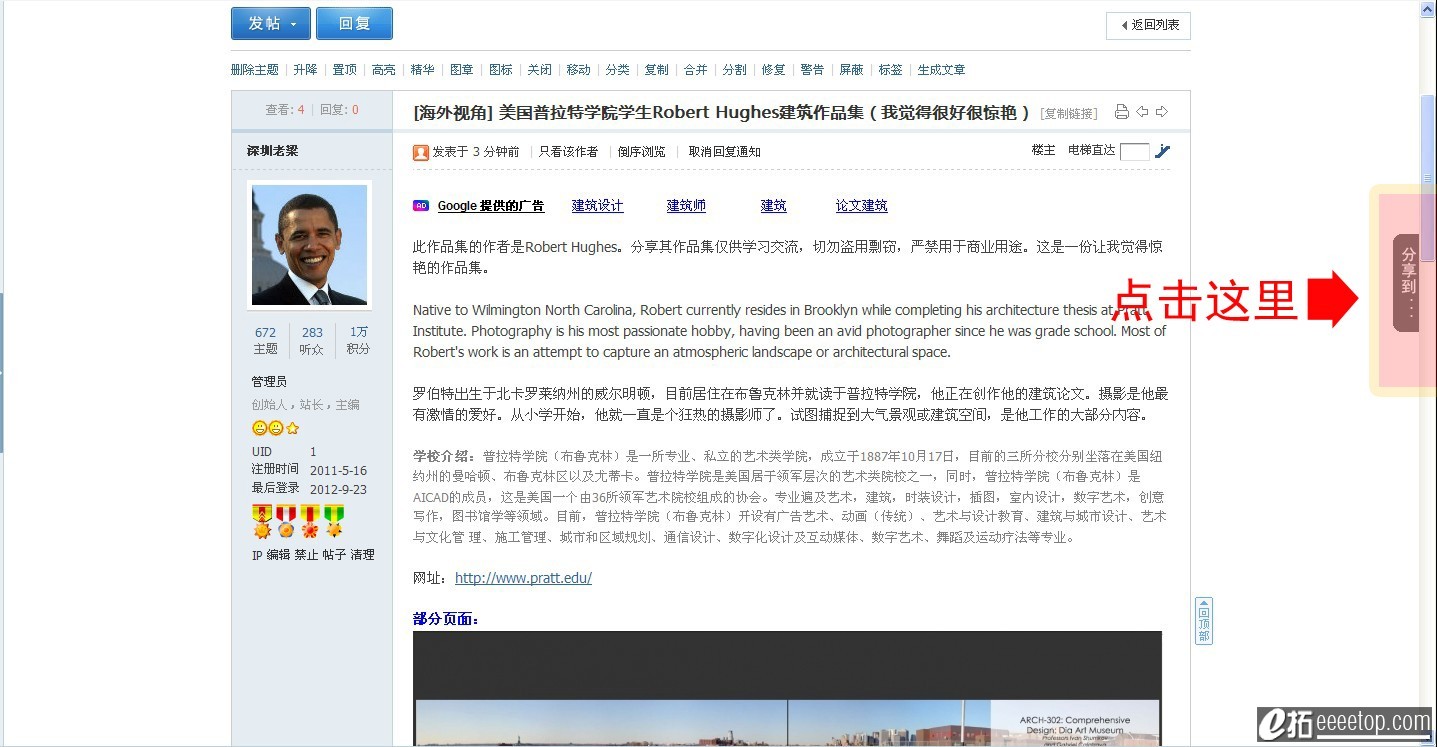Click the 管理员 group label
The image size is (1437, 747).
(270, 382)
